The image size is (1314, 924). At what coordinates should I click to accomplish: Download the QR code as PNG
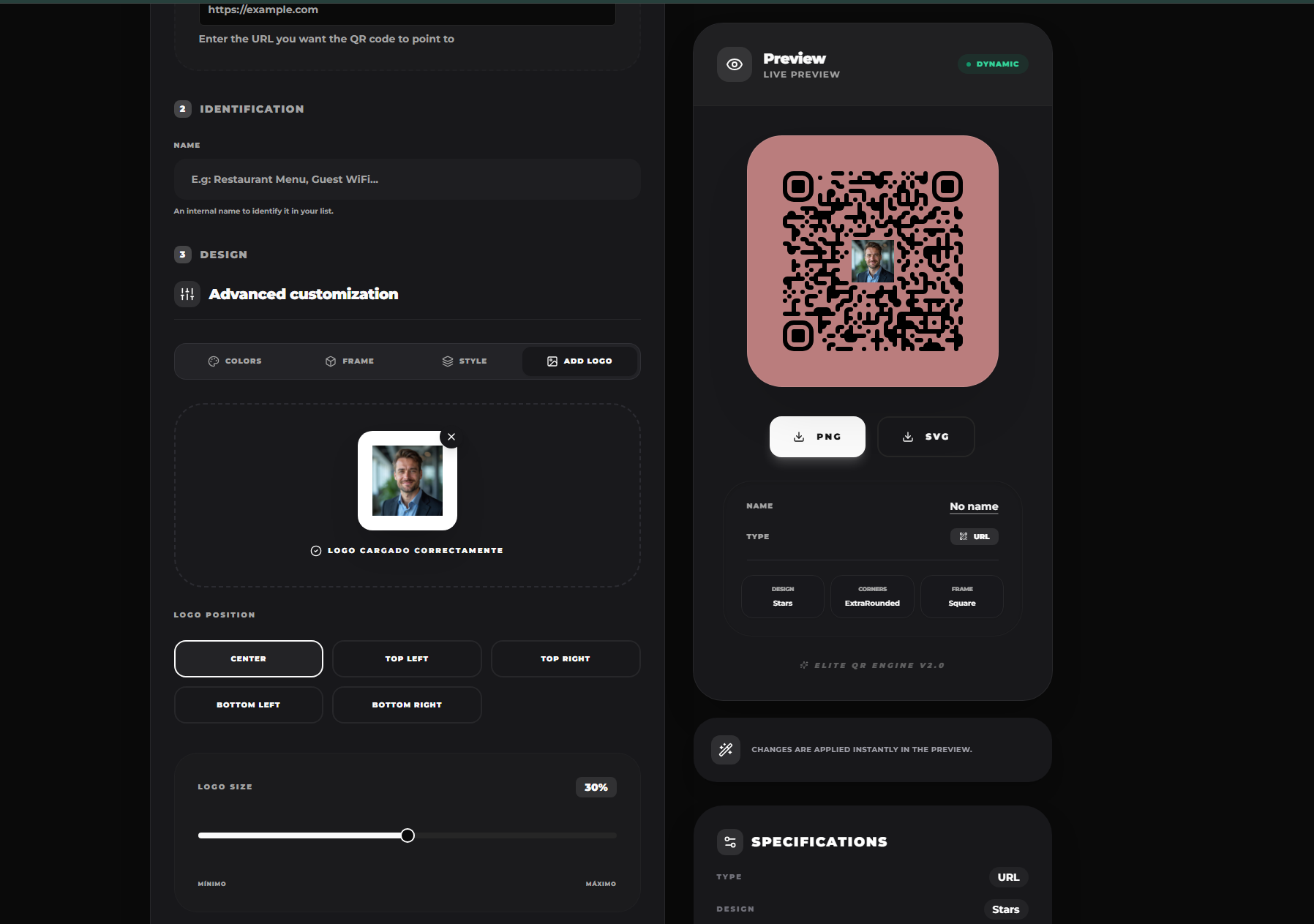point(817,436)
